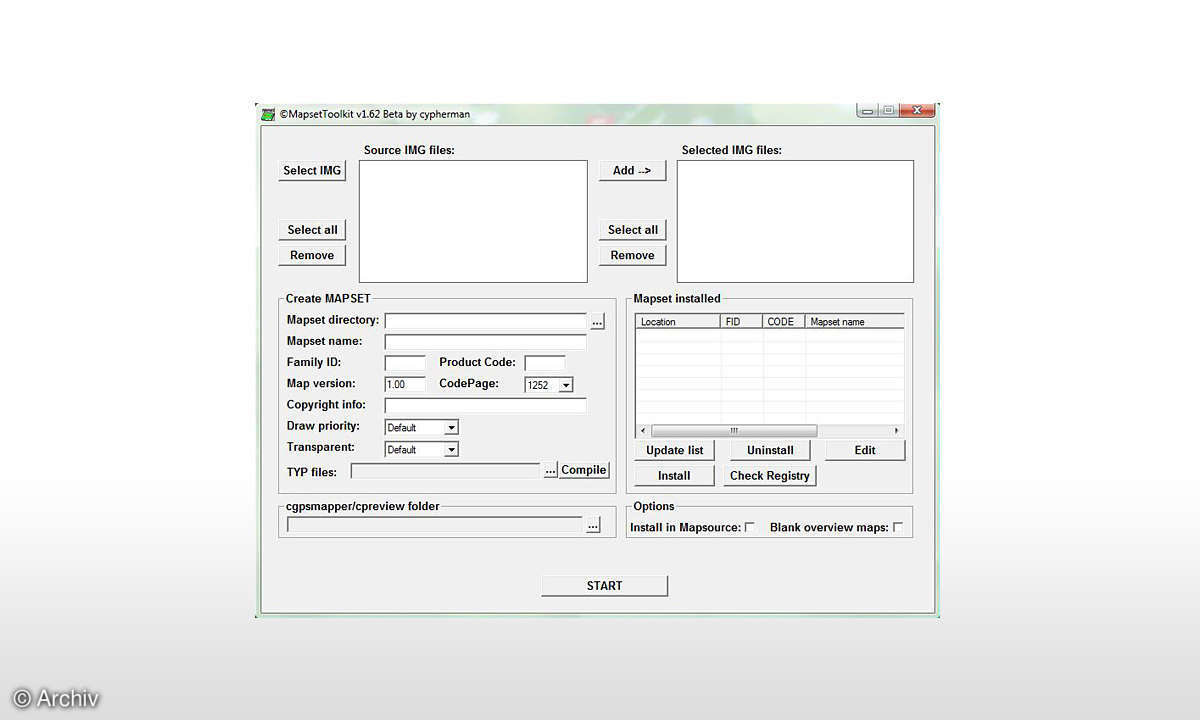The height and width of the screenshot is (720, 1200).
Task: Click the Map version field showing 1.00
Action: click(405, 384)
